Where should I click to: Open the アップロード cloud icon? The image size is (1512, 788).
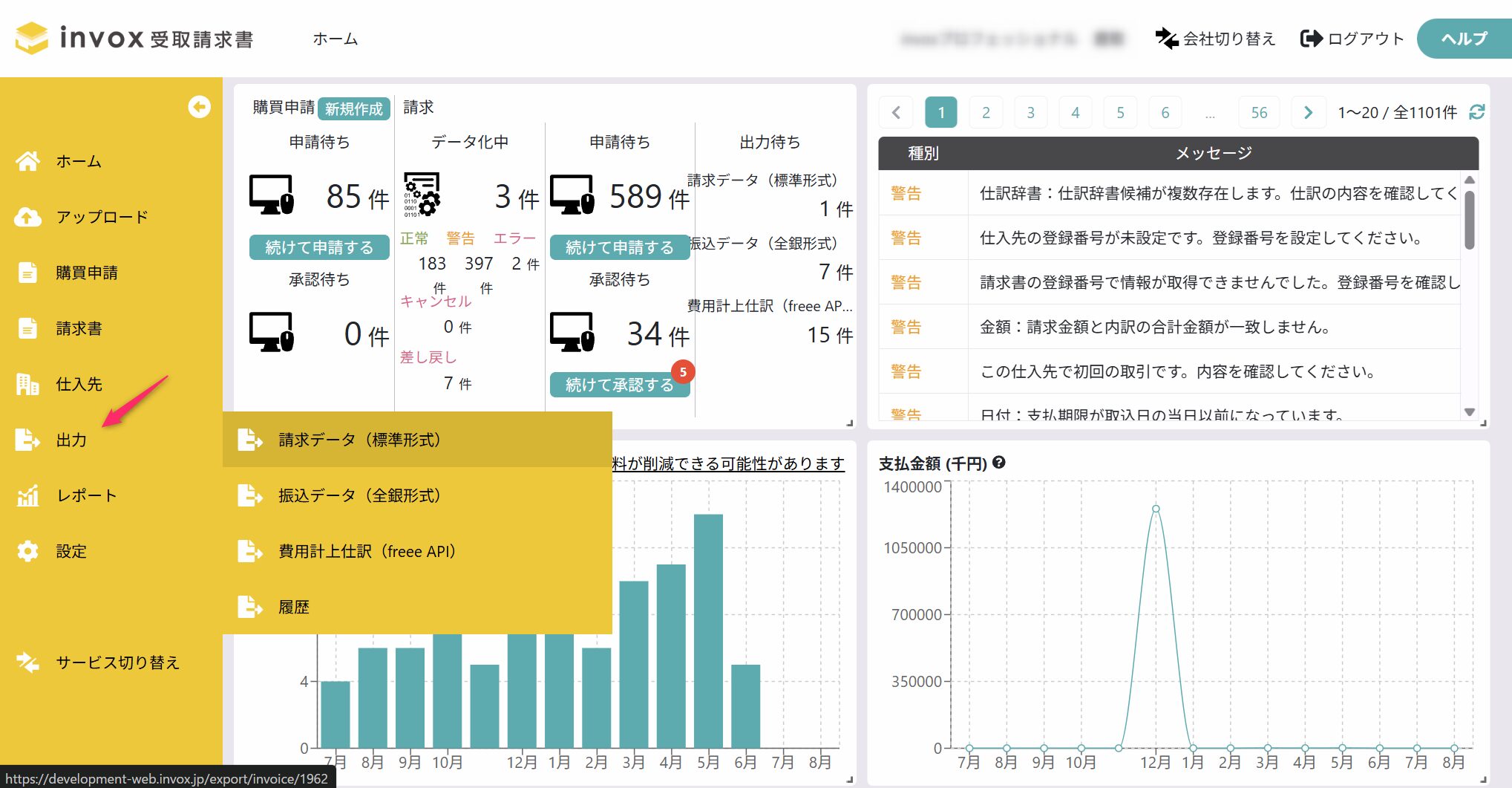[x=28, y=217]
